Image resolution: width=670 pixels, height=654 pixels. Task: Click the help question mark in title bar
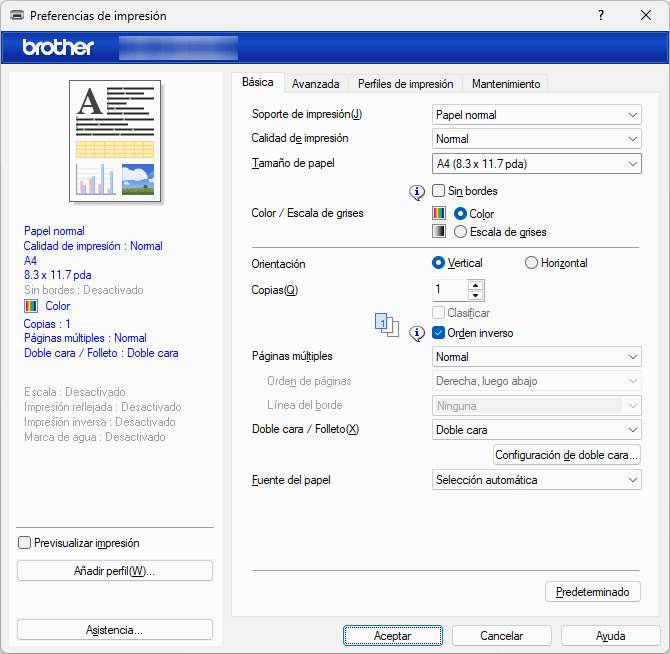coord(600,16)
